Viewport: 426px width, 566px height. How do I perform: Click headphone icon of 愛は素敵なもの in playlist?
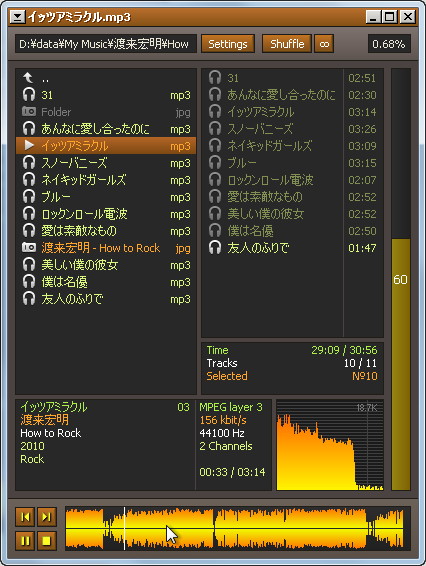click(215, 197)
